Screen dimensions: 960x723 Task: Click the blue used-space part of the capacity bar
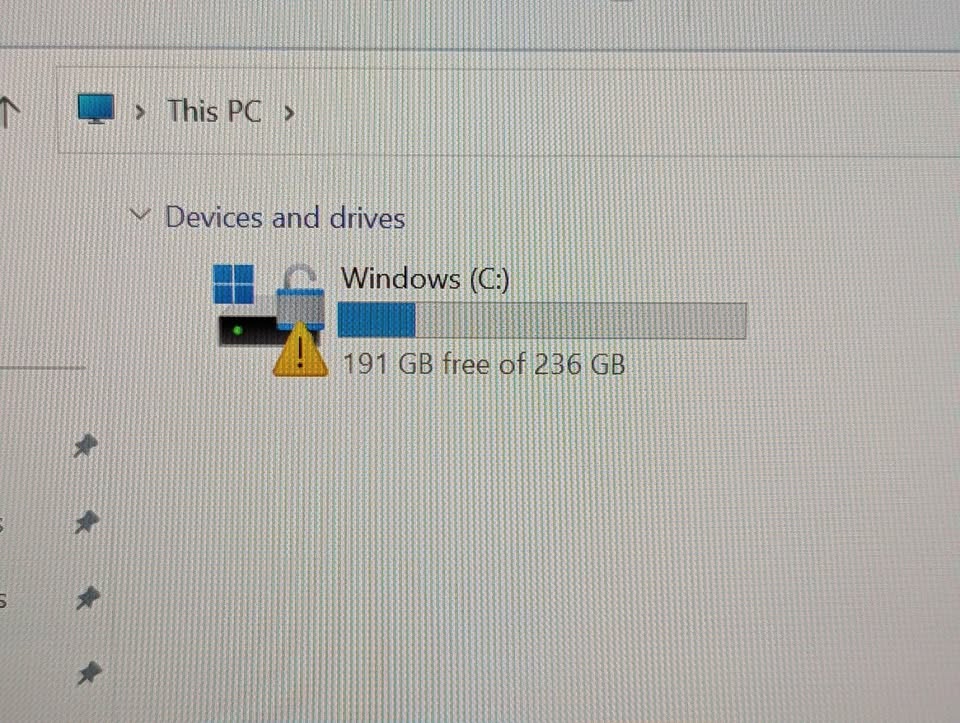377,320
